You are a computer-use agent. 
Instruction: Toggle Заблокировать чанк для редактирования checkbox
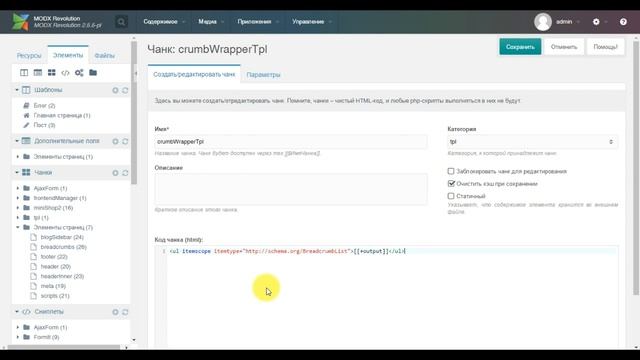pos(451,171)
